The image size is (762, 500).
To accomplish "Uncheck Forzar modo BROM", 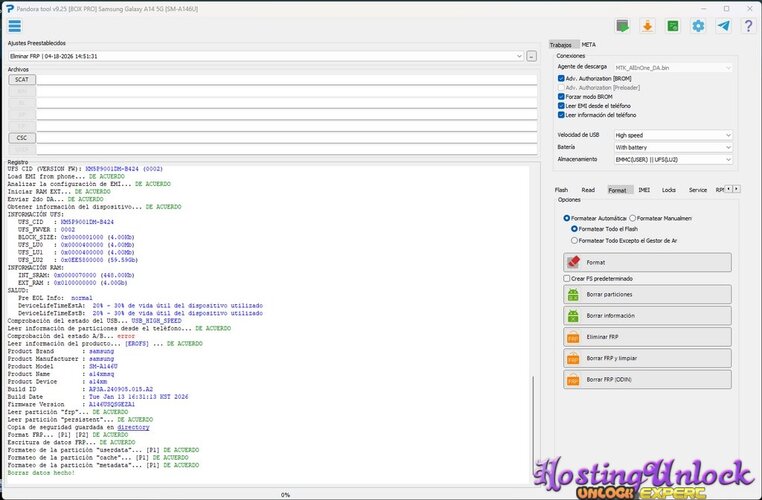I will pyautogui.click(x=561, y=97).
